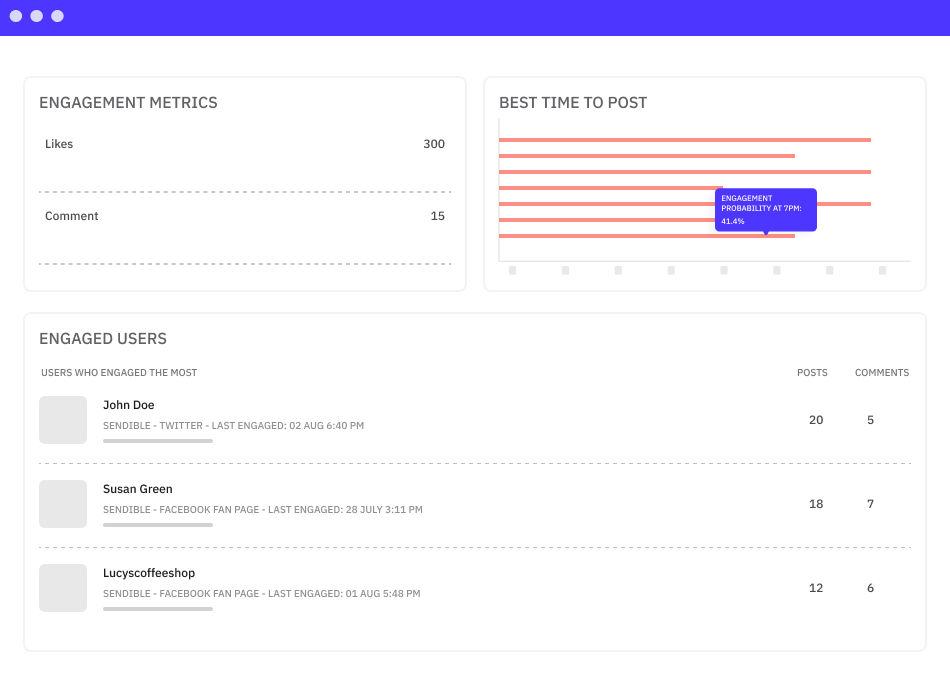This screenshot has width=950, height=673.
Task: Sort by the Comments column
Action: [881, 372]
